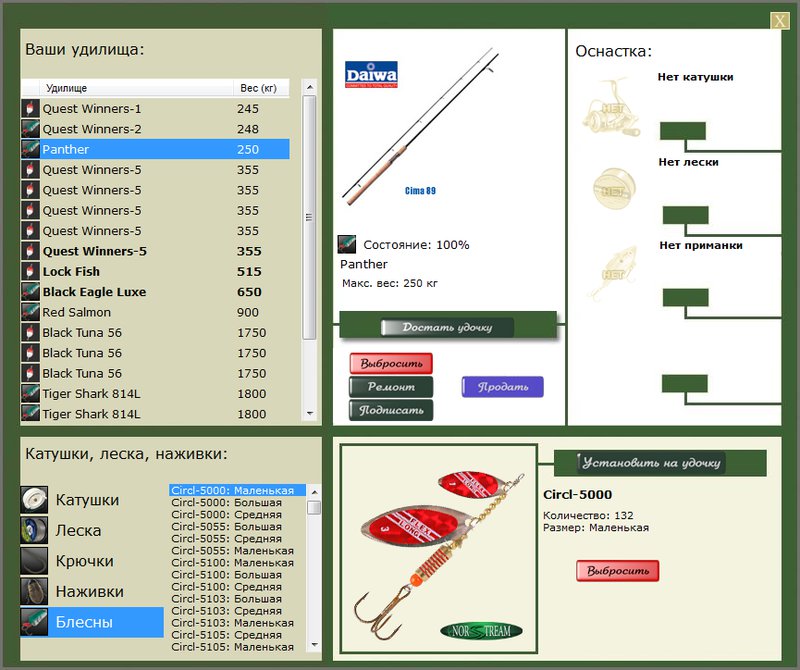Select Circl-5103: Средняя lure entry

pos(237,611)
